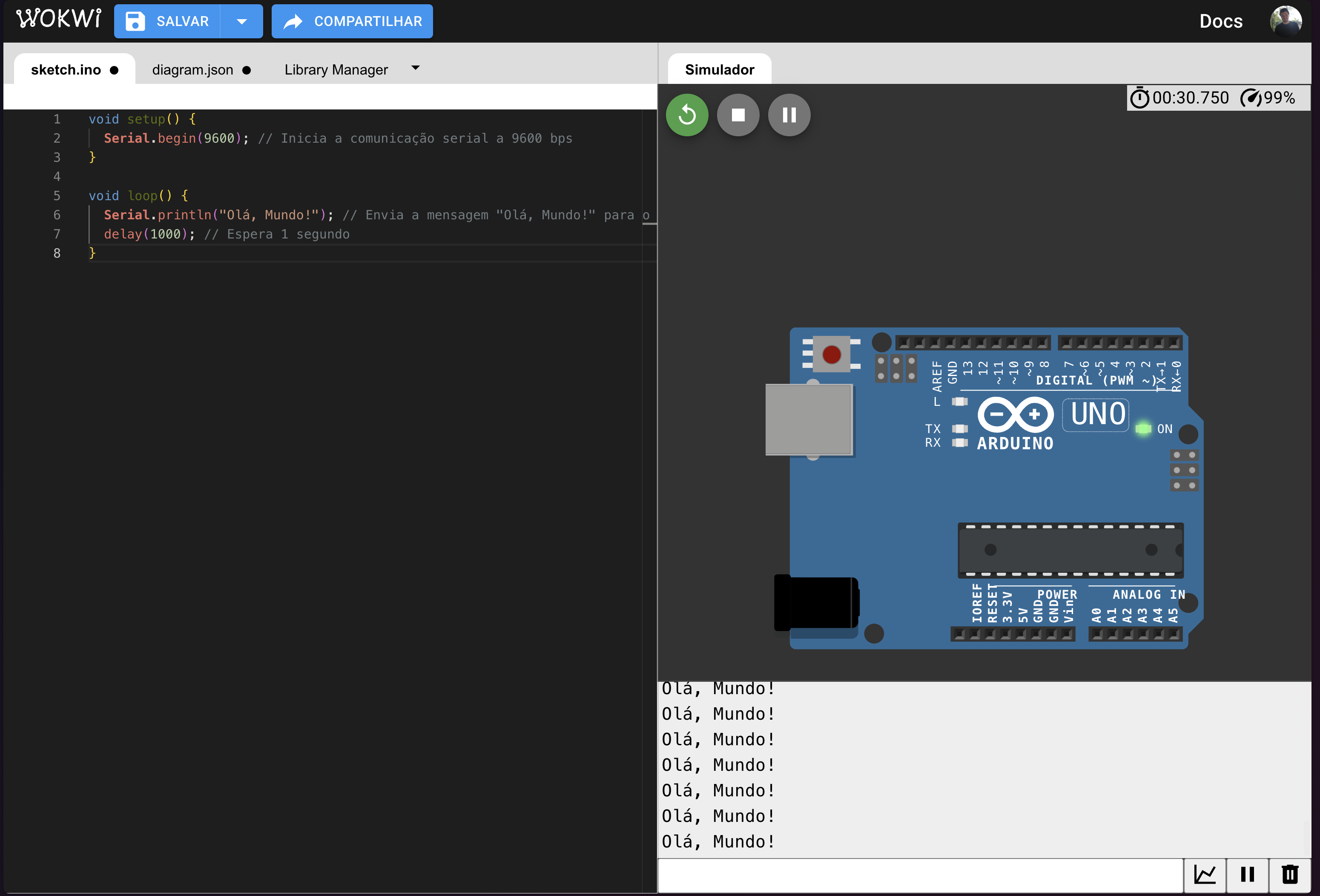Viewport: 1320px width, 896px height.
Task: Expand the file tabs dropdown arrow
Action: [416, 68]
